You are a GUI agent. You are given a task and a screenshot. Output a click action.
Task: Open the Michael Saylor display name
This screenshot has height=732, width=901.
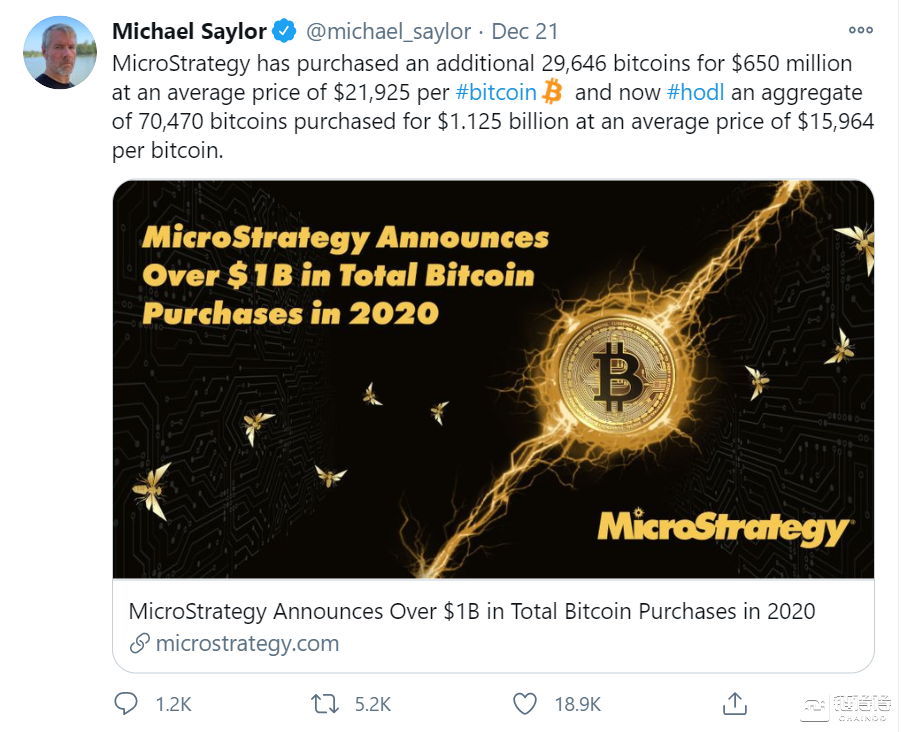coord(189,32)
